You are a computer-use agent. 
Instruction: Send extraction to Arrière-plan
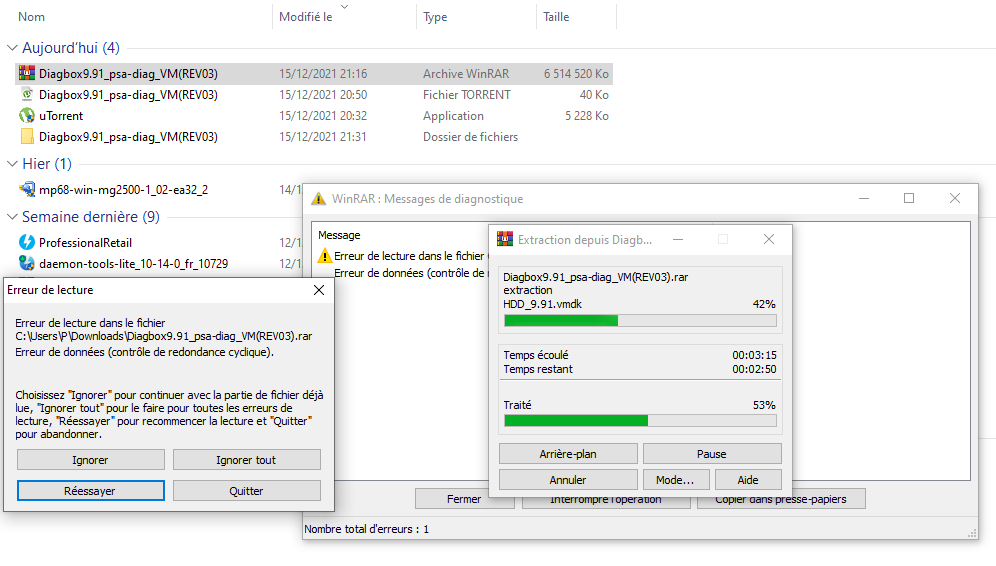(568, 454)
